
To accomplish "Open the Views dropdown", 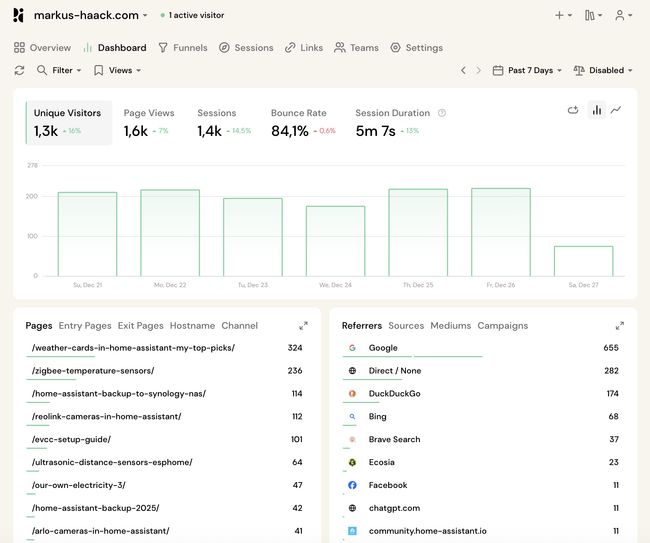I will 117,70.
